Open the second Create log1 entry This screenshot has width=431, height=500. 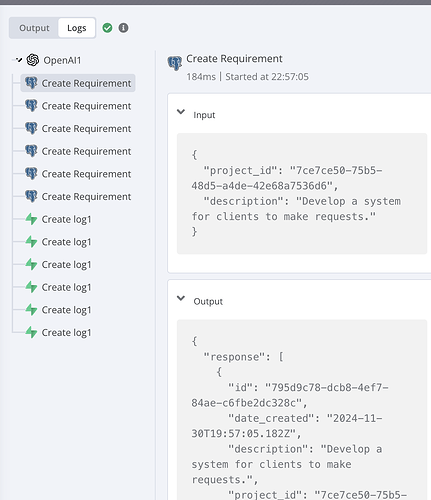58,242
